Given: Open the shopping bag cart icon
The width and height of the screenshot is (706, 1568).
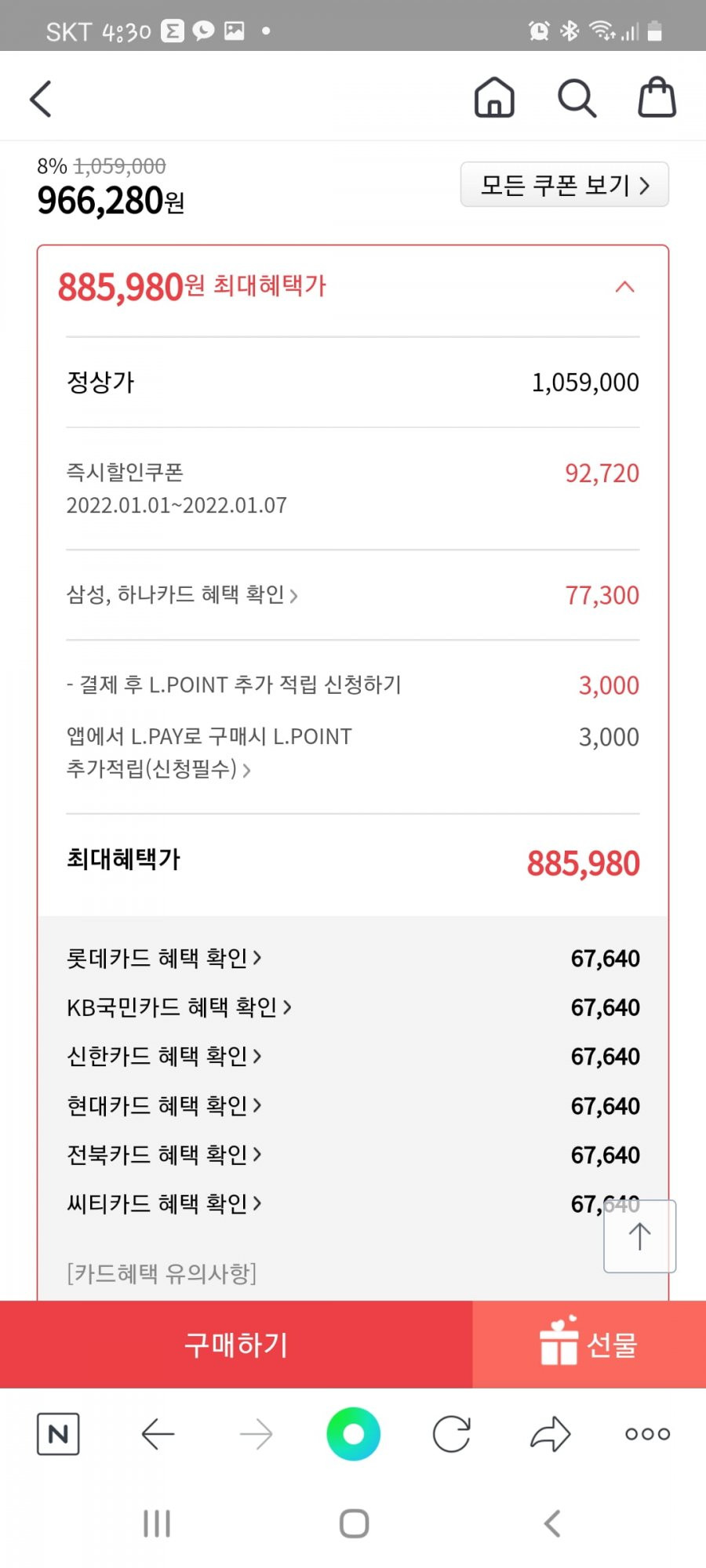Looking at the screenshot, I should (657, 97).
